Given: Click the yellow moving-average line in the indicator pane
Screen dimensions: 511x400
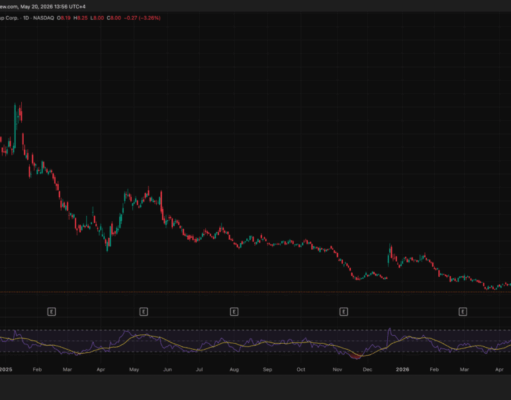Looking at the screenshot, I should [143, 335].
